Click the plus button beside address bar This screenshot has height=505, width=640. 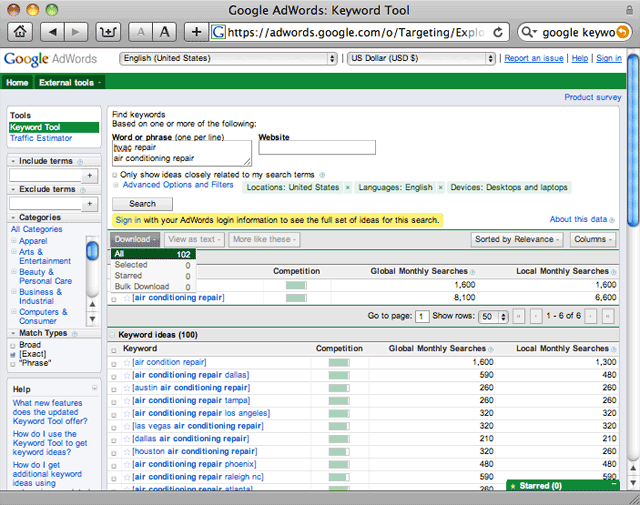click(196, 32)
